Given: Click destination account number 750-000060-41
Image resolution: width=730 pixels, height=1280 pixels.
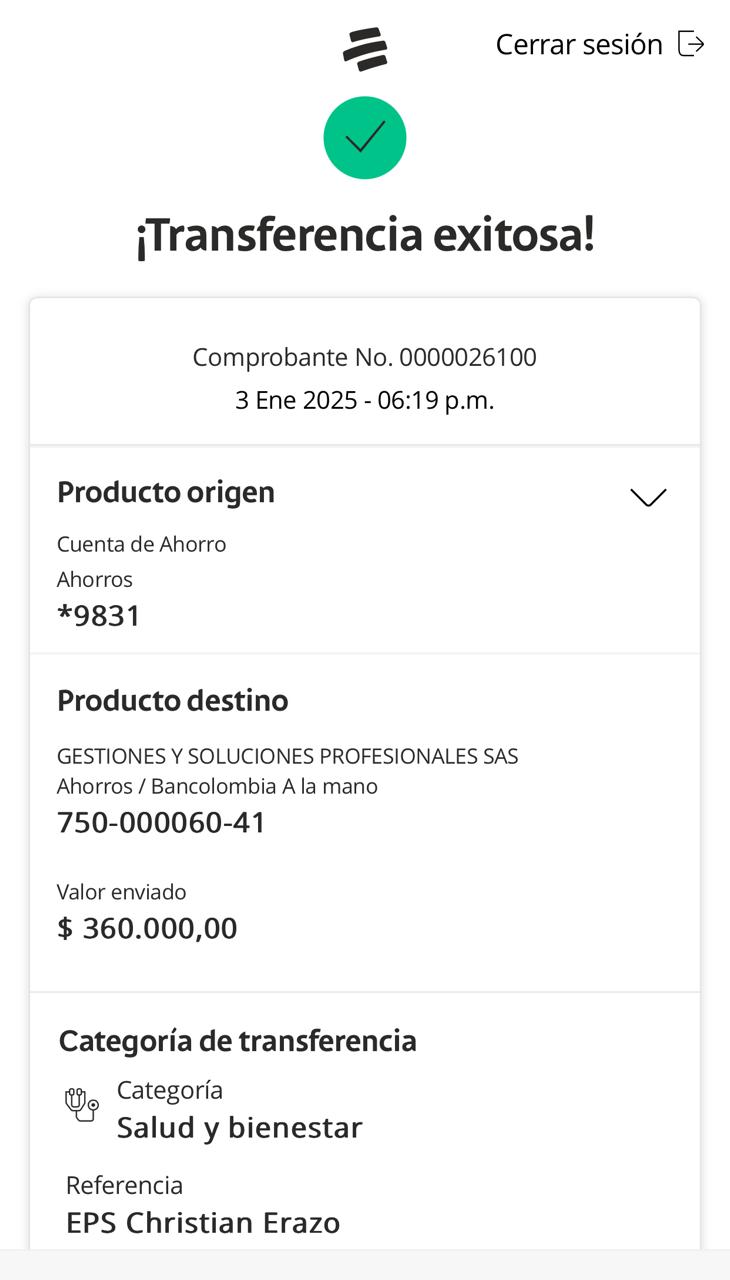Looking at the screenshot, I should tap(162, 823).
